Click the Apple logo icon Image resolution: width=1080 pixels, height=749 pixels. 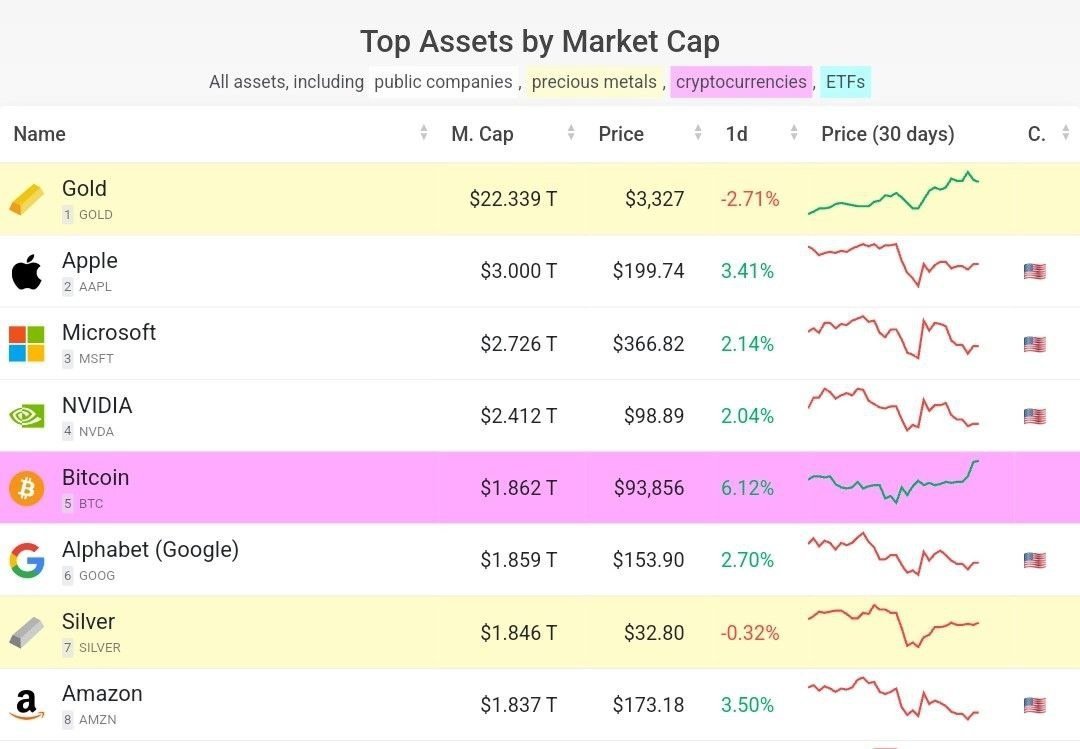click(26, 271)
